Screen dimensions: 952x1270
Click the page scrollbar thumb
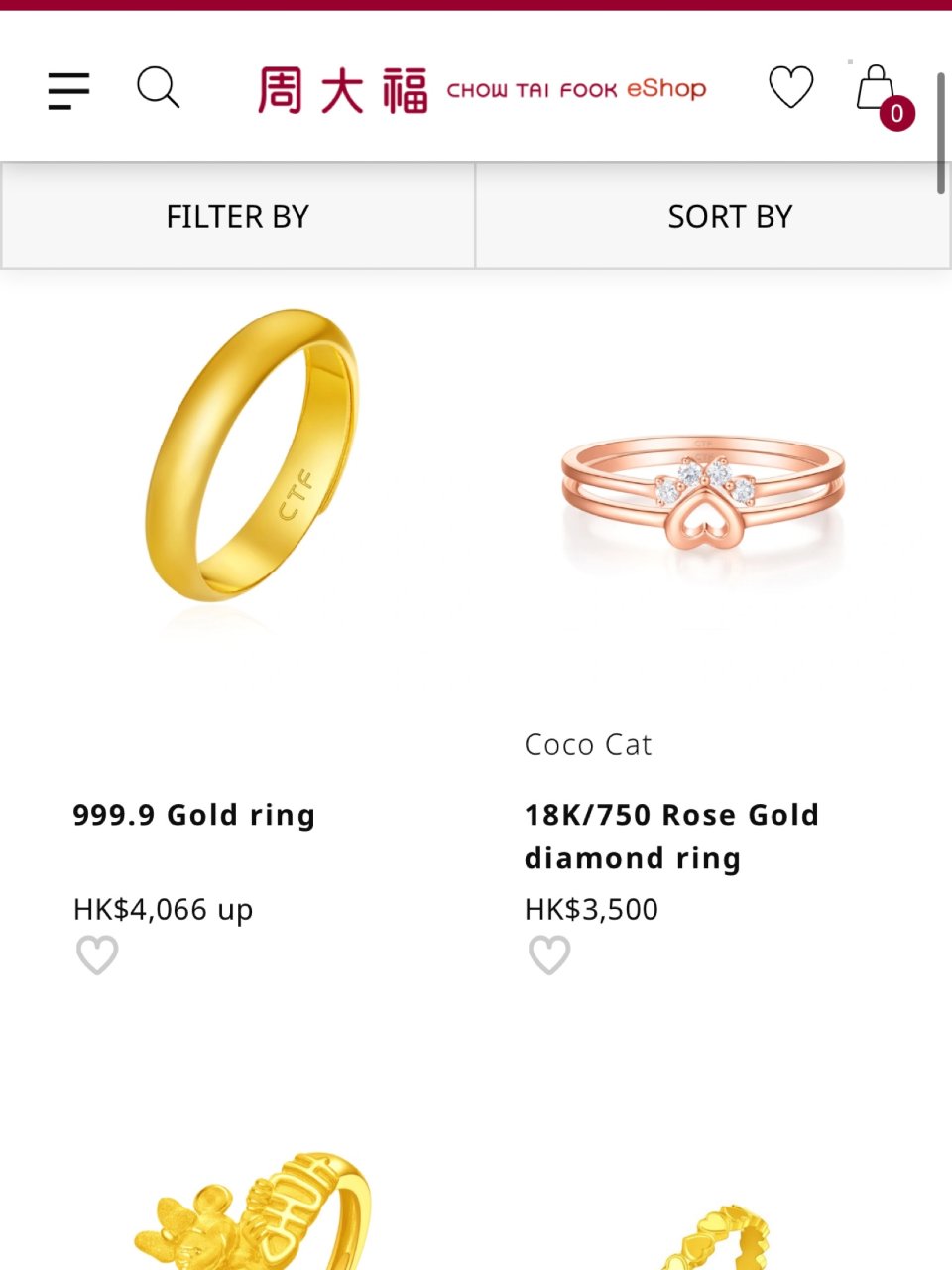941,134
